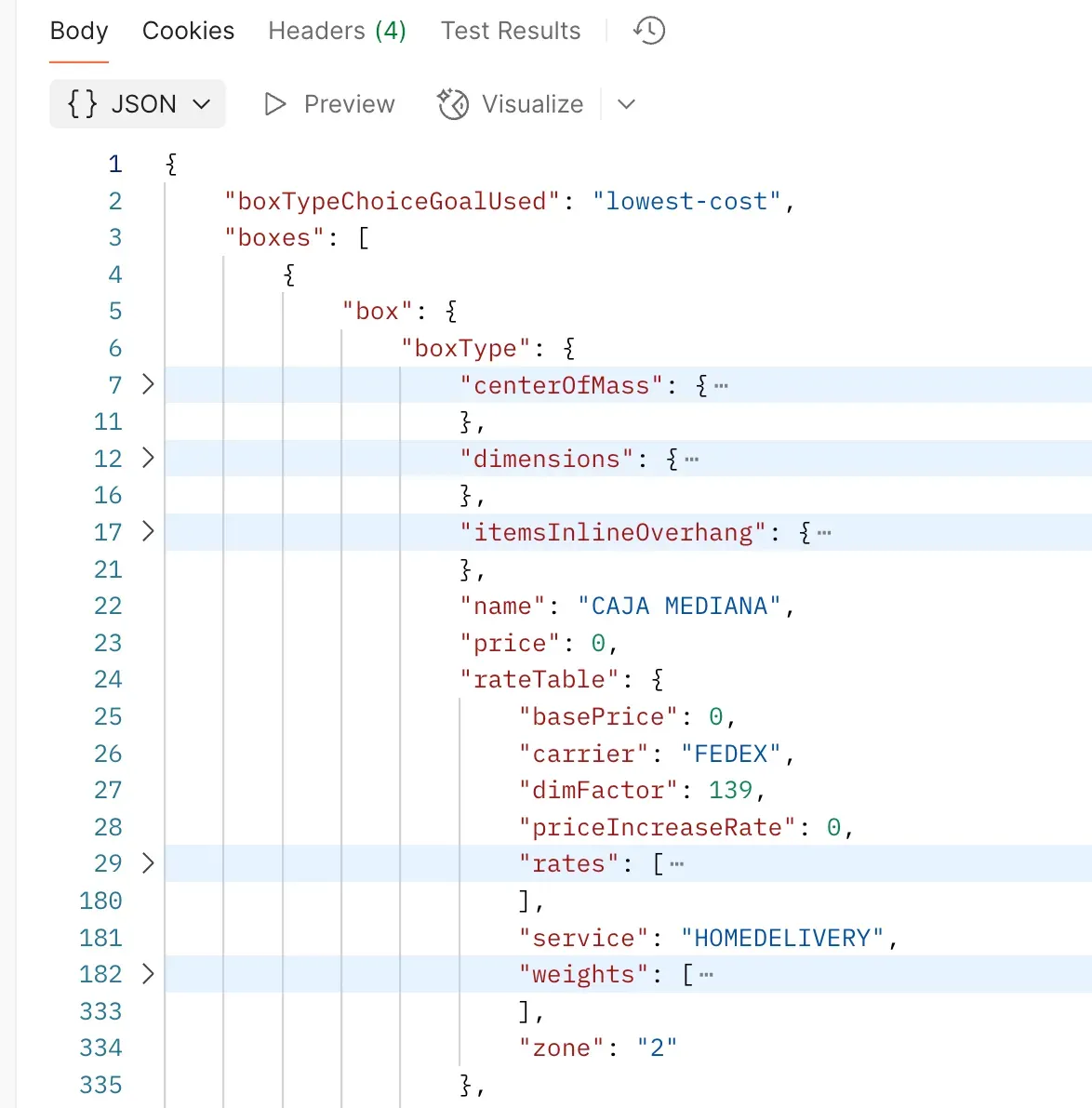Image resolution: width=1092 pixels, height=1108 pixels.
Task: Expand the weights array on line 182
Action: tap(148, 974)
